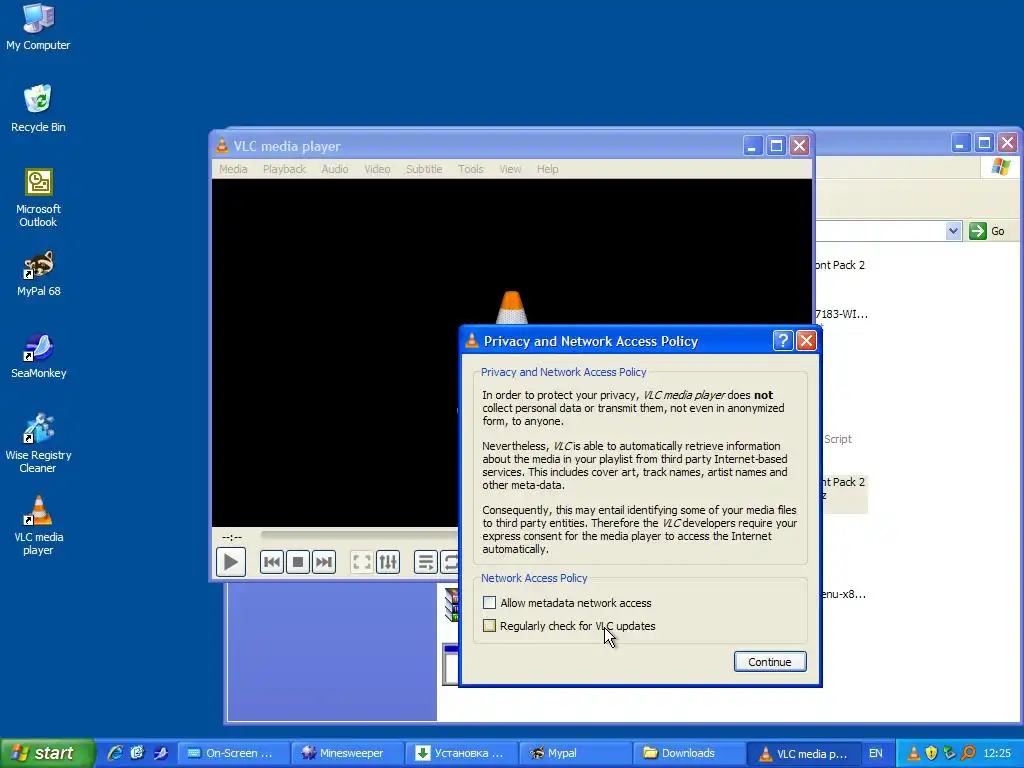Viewport: 1024px width, 768px height.
Task: Select the Recycle Bin icon
Action: point(38,108)
